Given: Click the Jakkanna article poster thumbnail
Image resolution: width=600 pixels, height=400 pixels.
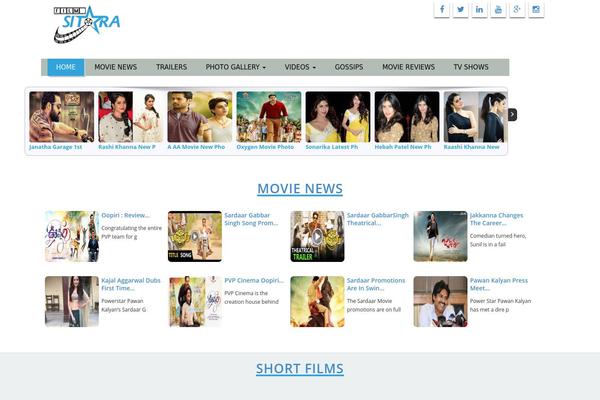Looking at the screenshot, I should [x=440, y=236].
